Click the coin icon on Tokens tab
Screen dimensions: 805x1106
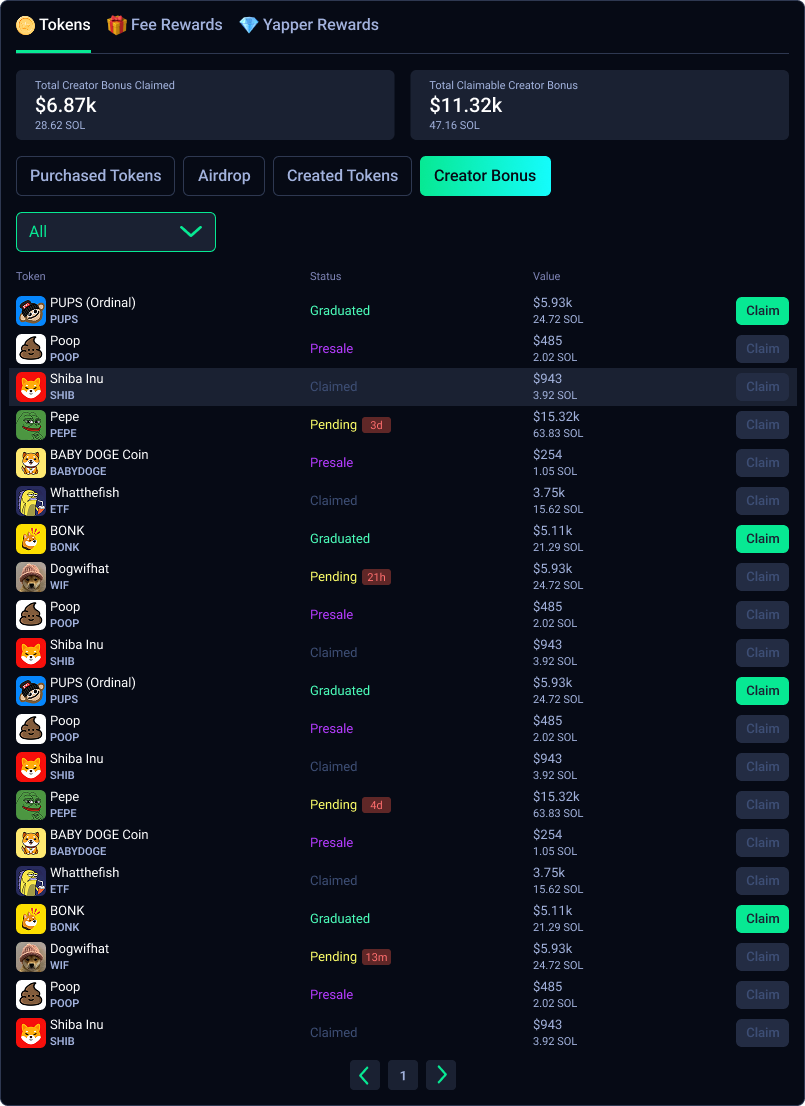26,25
